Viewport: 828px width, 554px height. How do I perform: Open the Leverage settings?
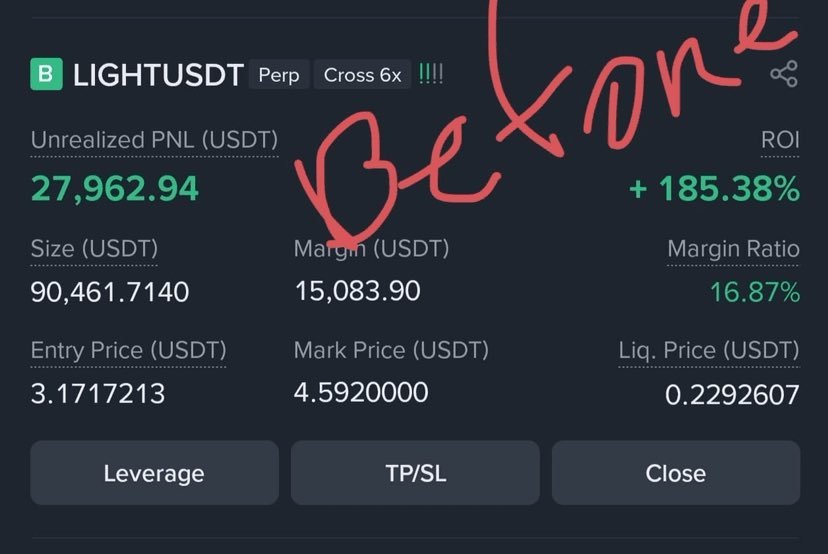coord(154,473)
